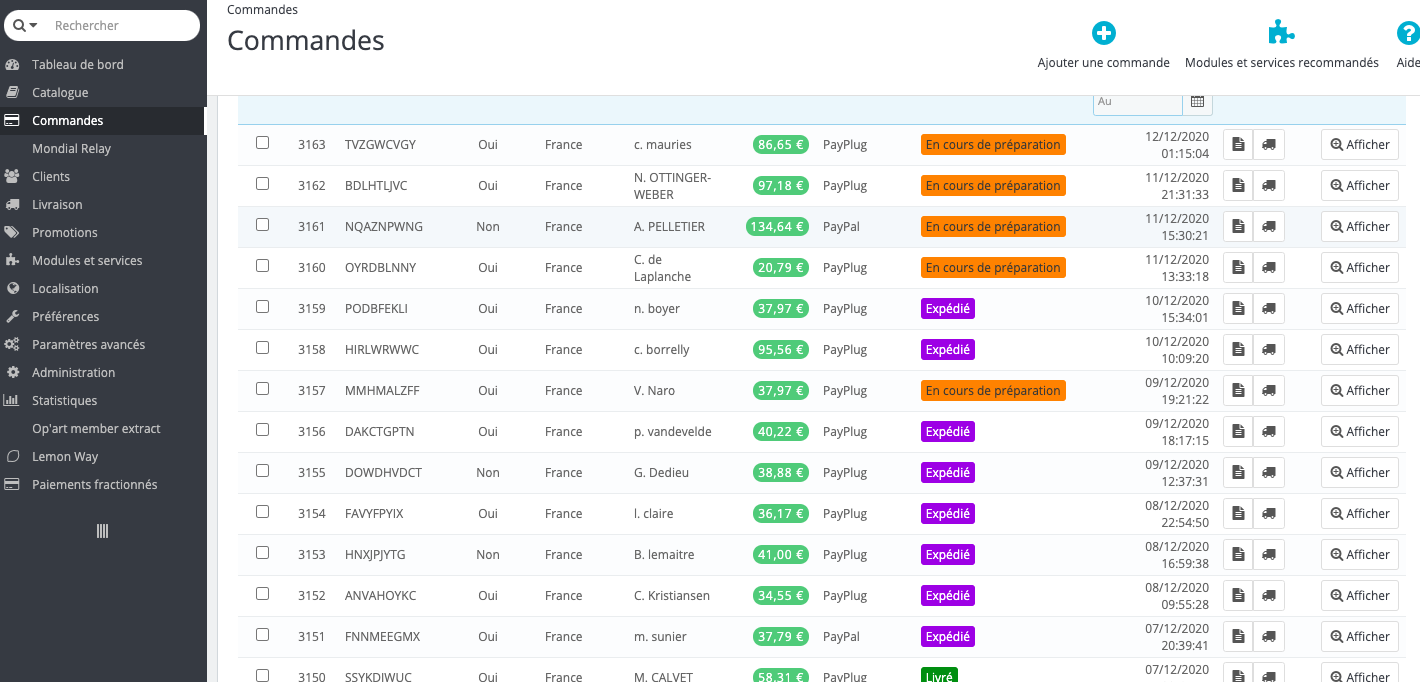This screenshot has width=1420, height=682.
Task: Expand the search magnifier dropdown arrow
Action: [26, 25]
